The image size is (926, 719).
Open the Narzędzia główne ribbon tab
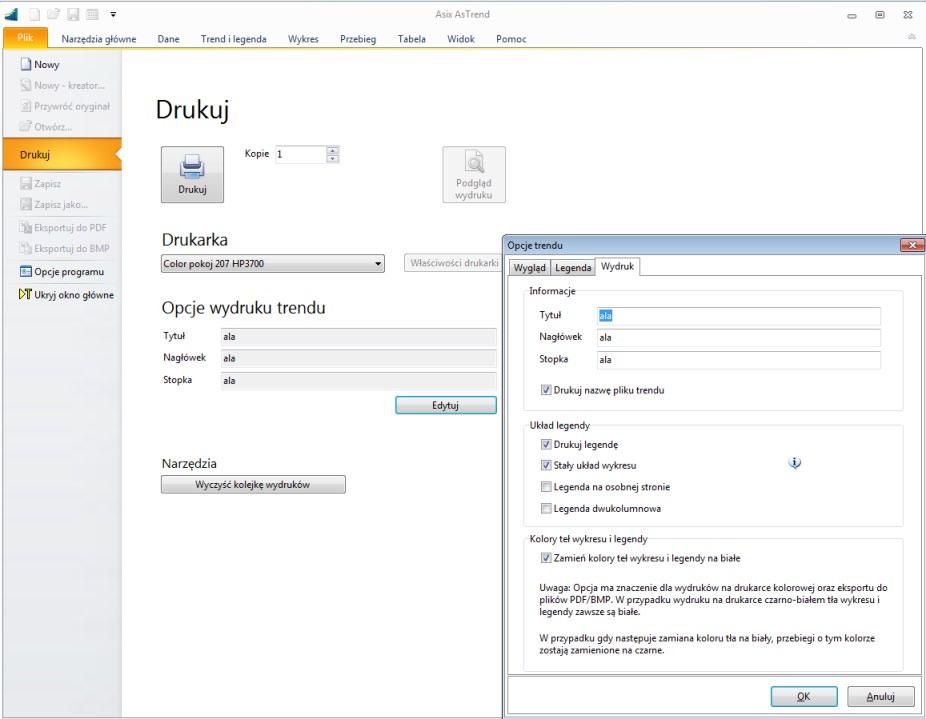[x=99, y=39]
